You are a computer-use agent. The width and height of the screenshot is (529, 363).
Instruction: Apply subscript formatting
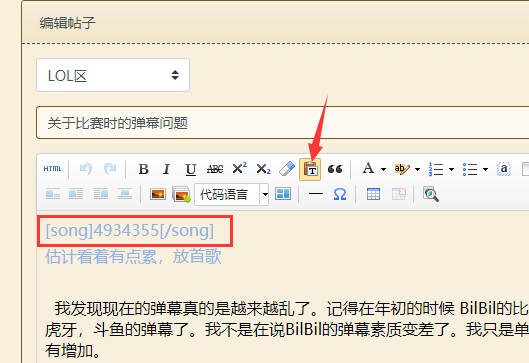tap(263, 169)
